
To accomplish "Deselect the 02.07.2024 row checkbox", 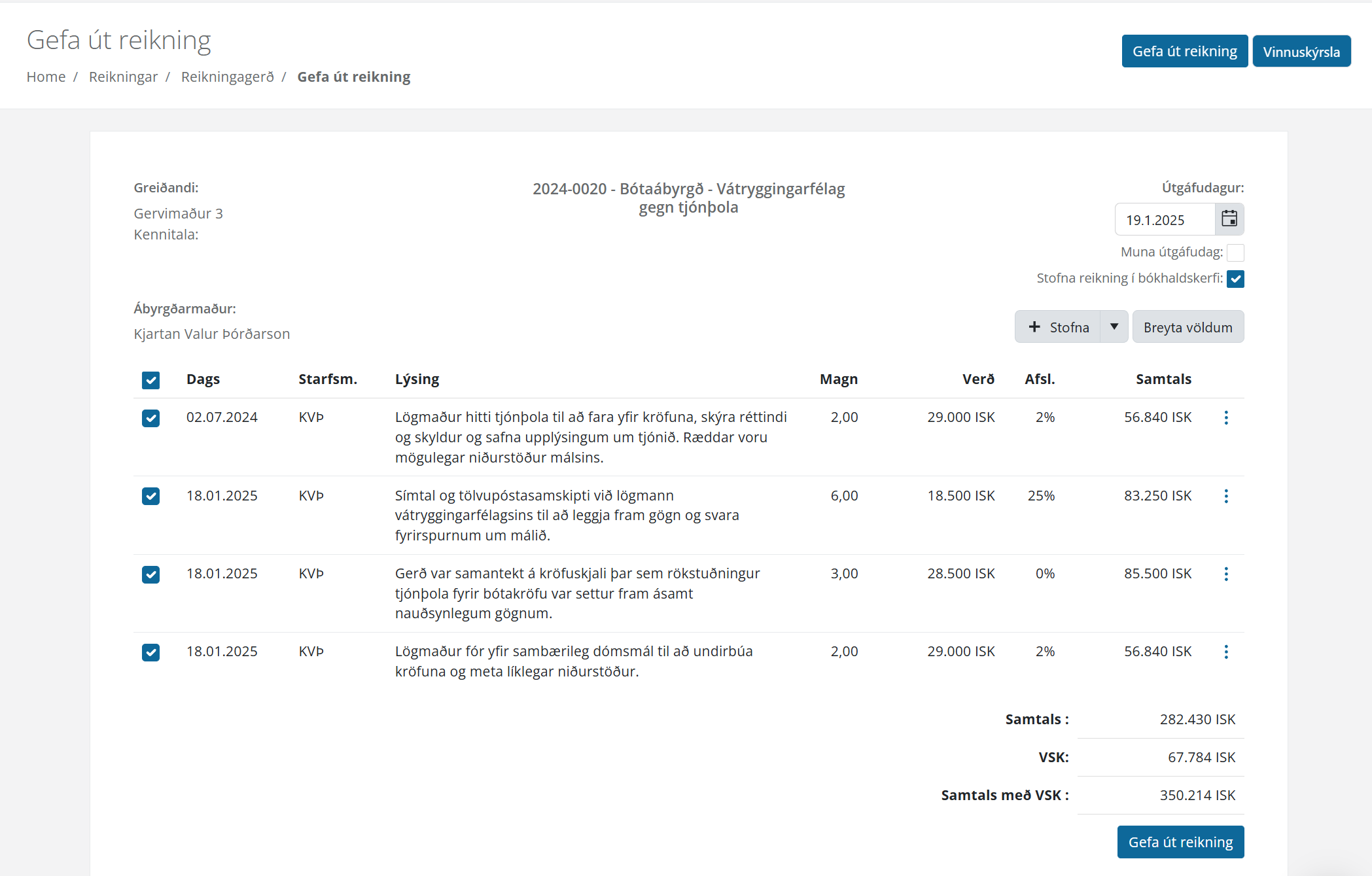I will click(x=150, y=418).
